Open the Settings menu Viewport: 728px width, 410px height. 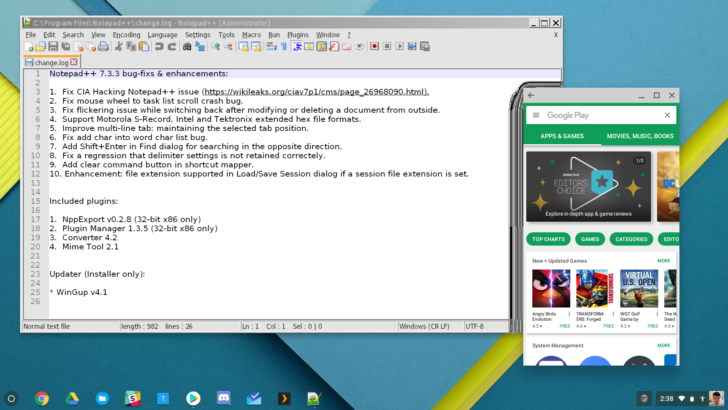(x=198, y=35)
